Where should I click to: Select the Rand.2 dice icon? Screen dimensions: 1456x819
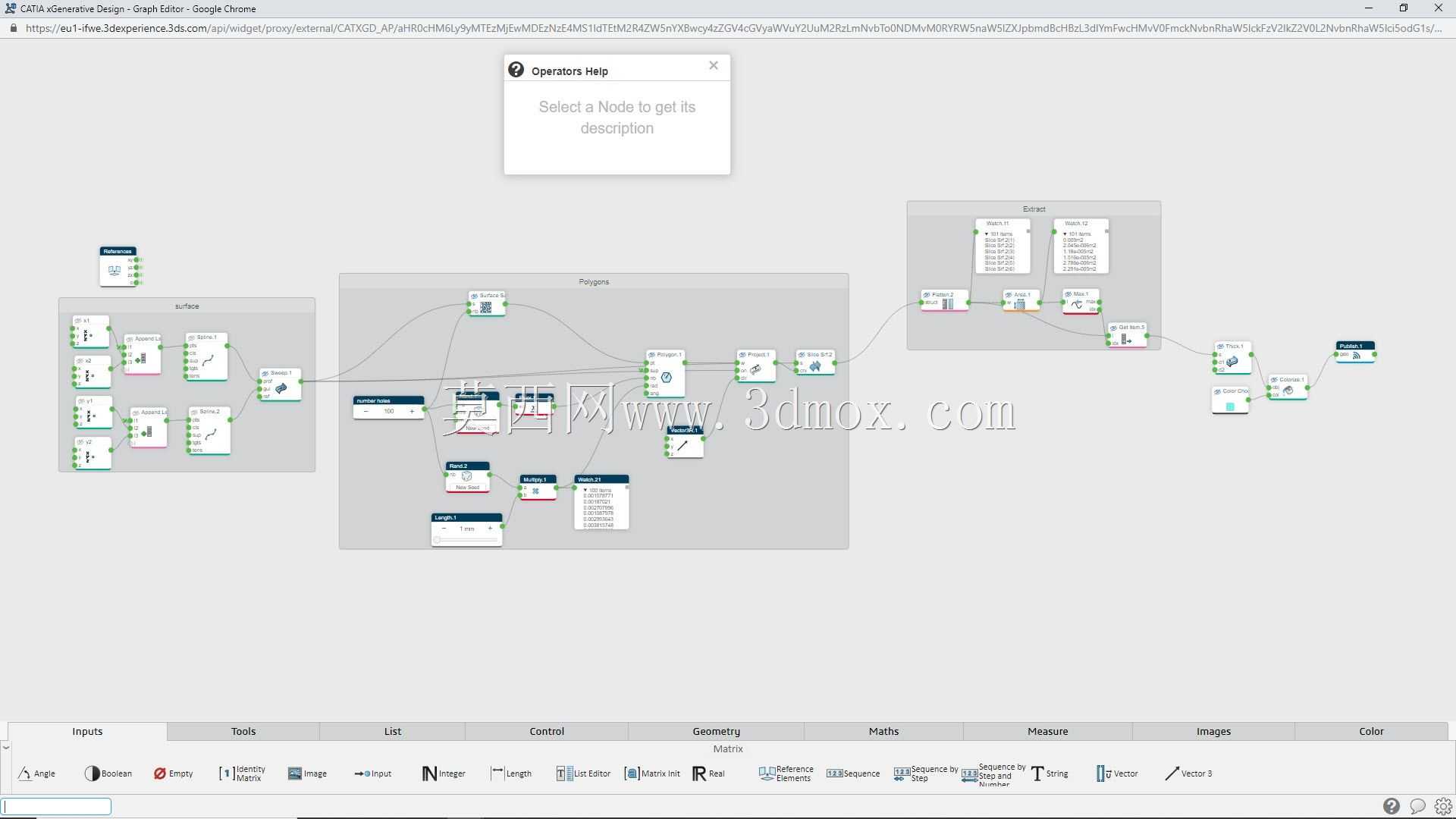click(467, 476)
